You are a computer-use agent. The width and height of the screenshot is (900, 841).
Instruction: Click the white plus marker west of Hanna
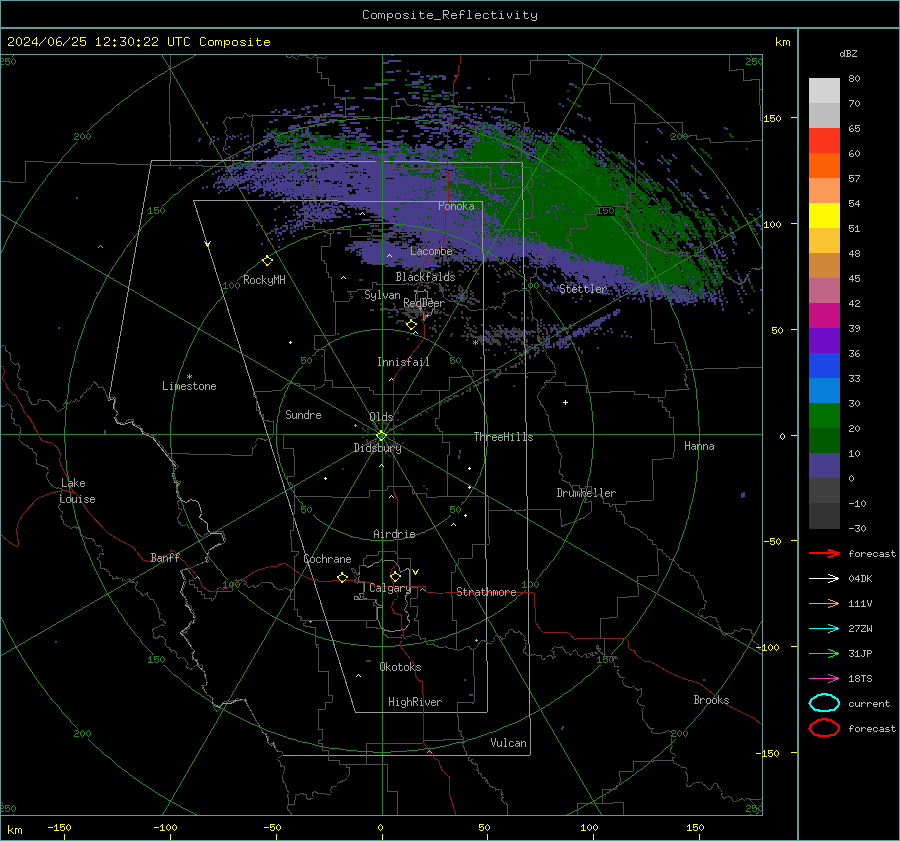coord(565,402)
